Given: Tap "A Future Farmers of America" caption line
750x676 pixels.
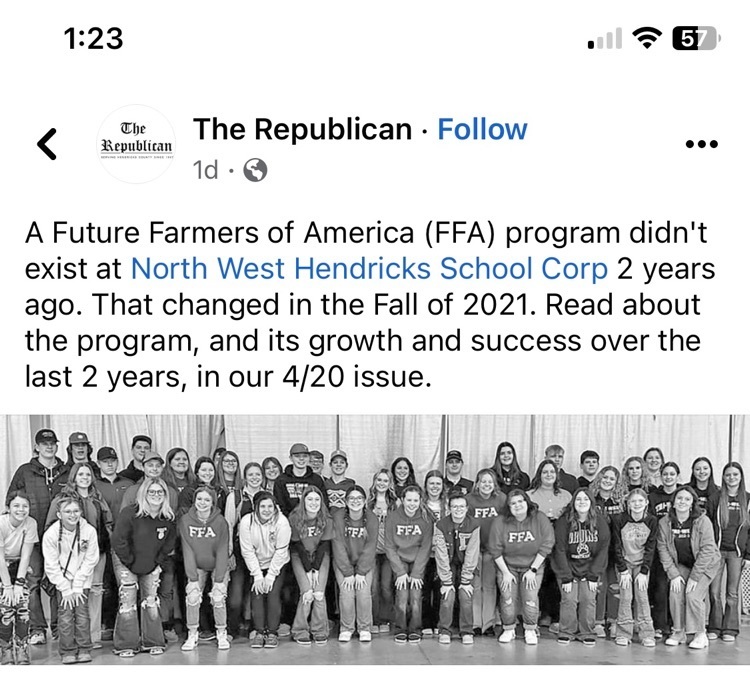Looking at the screenshot, I should [220, 233].
